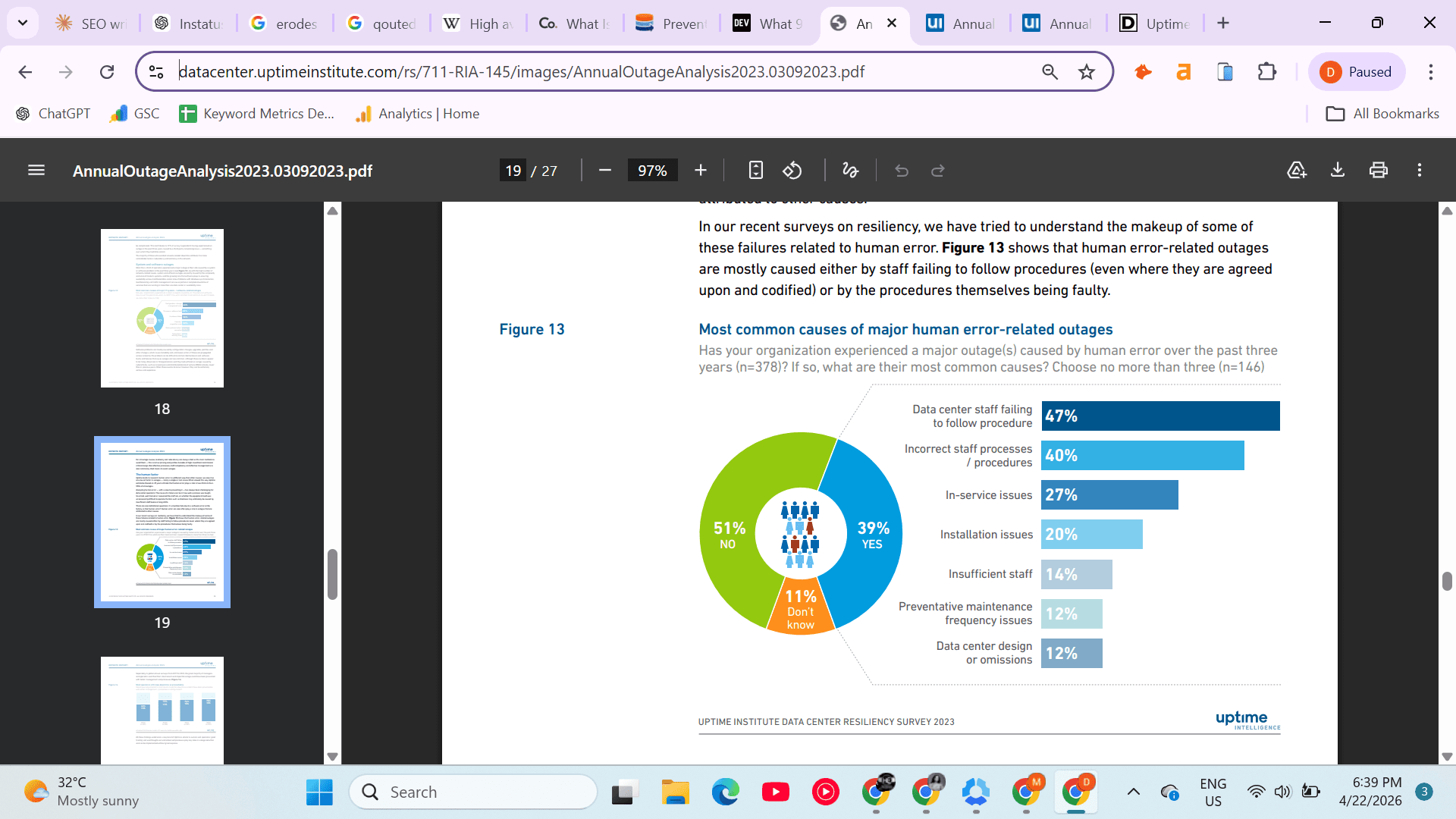Click the thumbnail panel scroll down arrow

point(332,756)
